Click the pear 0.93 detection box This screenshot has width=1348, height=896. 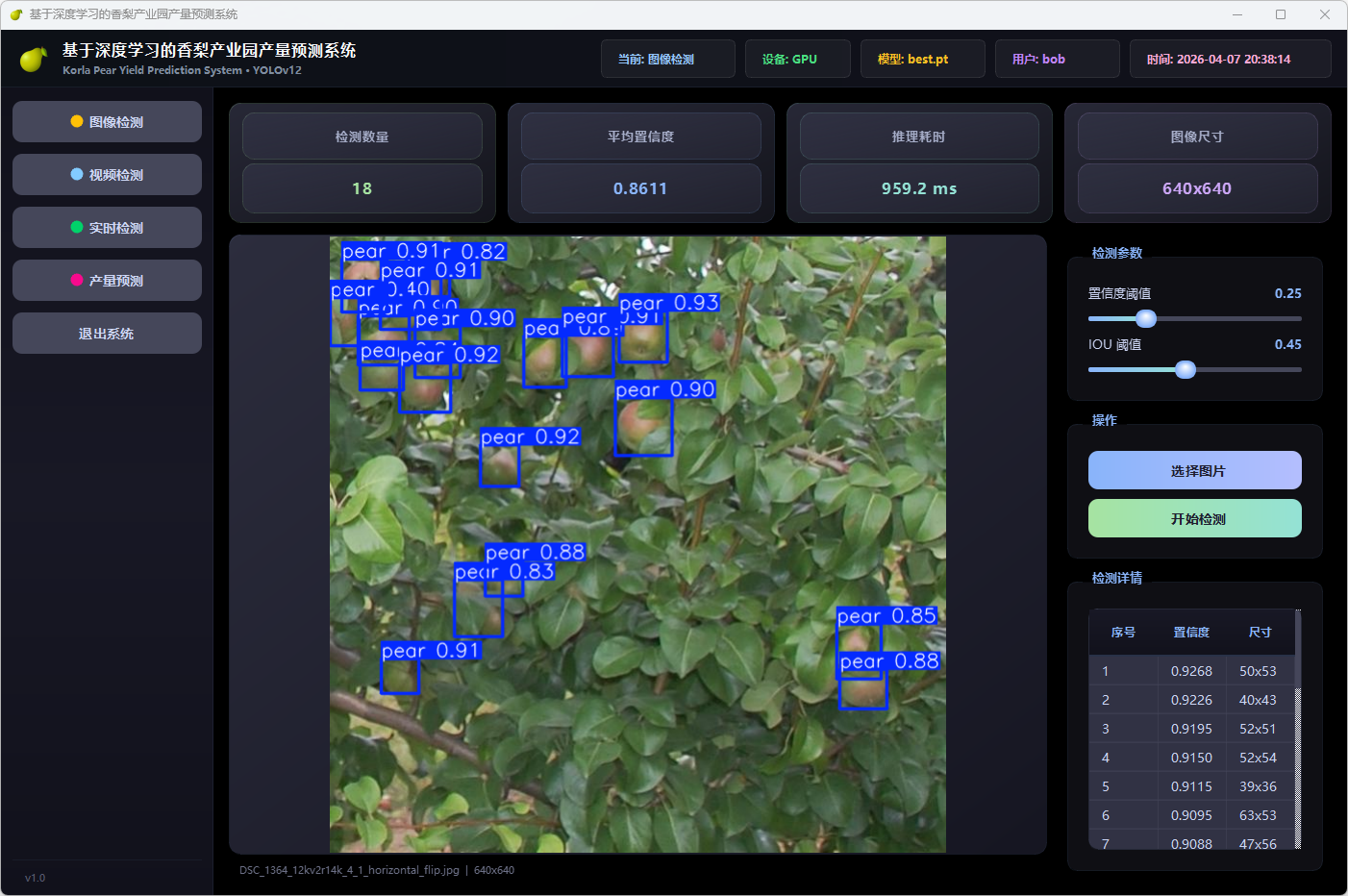(x=642, y=338)
